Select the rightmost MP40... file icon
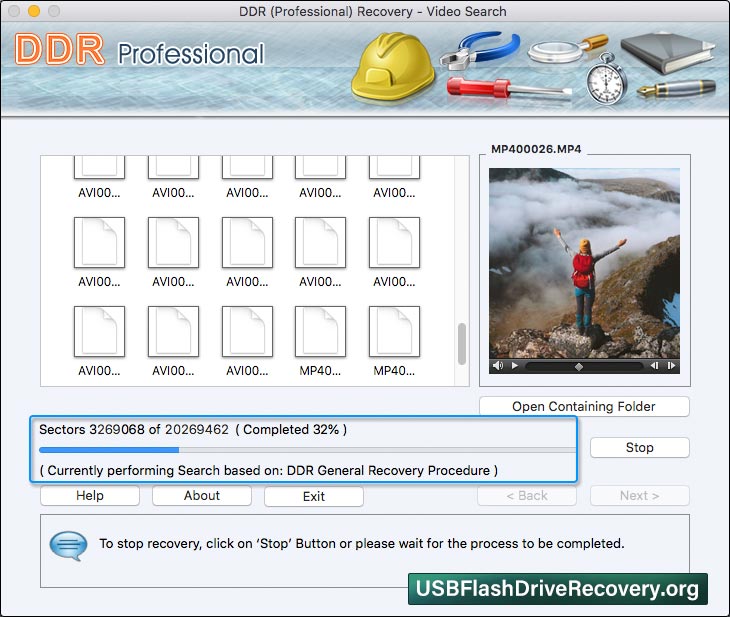Image resolution: width=730 pixels, height=617 pixels. pos(394,332)
